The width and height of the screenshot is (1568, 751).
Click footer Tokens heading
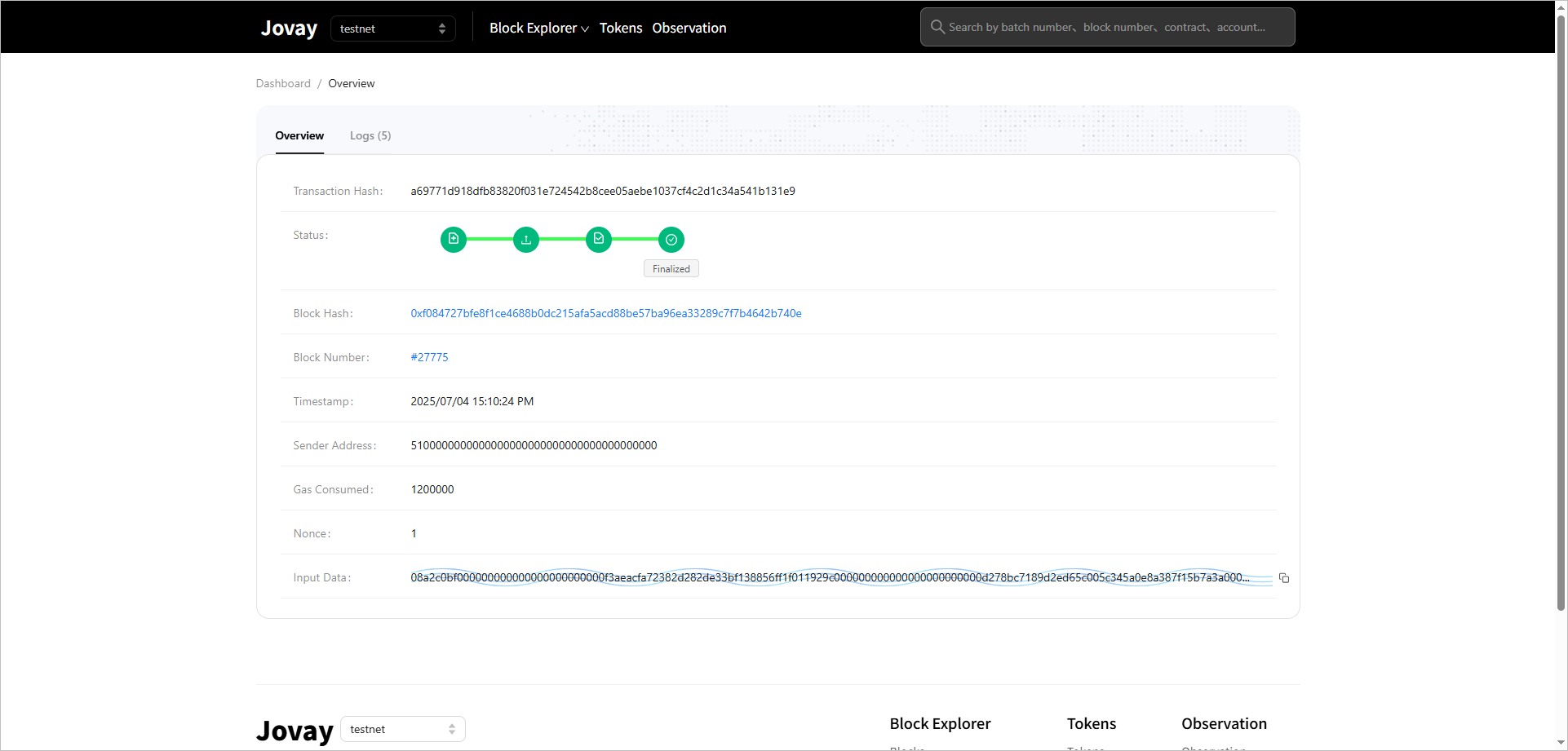tap(1092, 723)
